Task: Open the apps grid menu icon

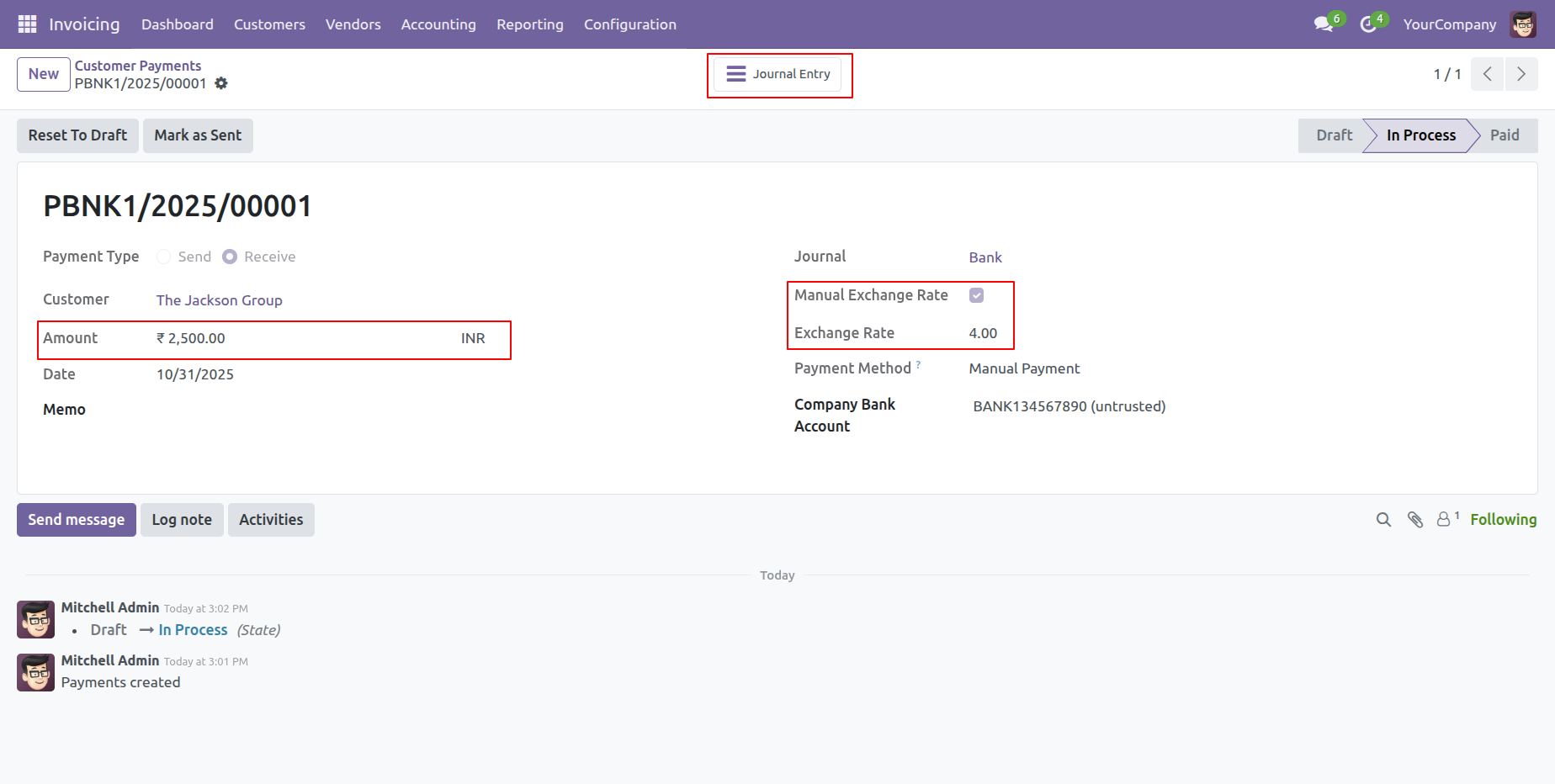Action: point(27,24)
